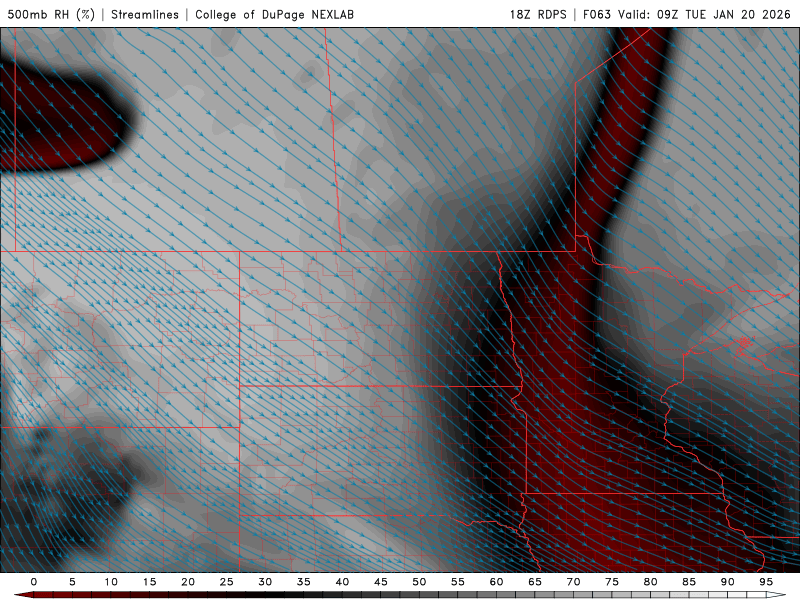800x600 pixels.
Task: Click the "35" color scale label
Action: coord(304,582)
